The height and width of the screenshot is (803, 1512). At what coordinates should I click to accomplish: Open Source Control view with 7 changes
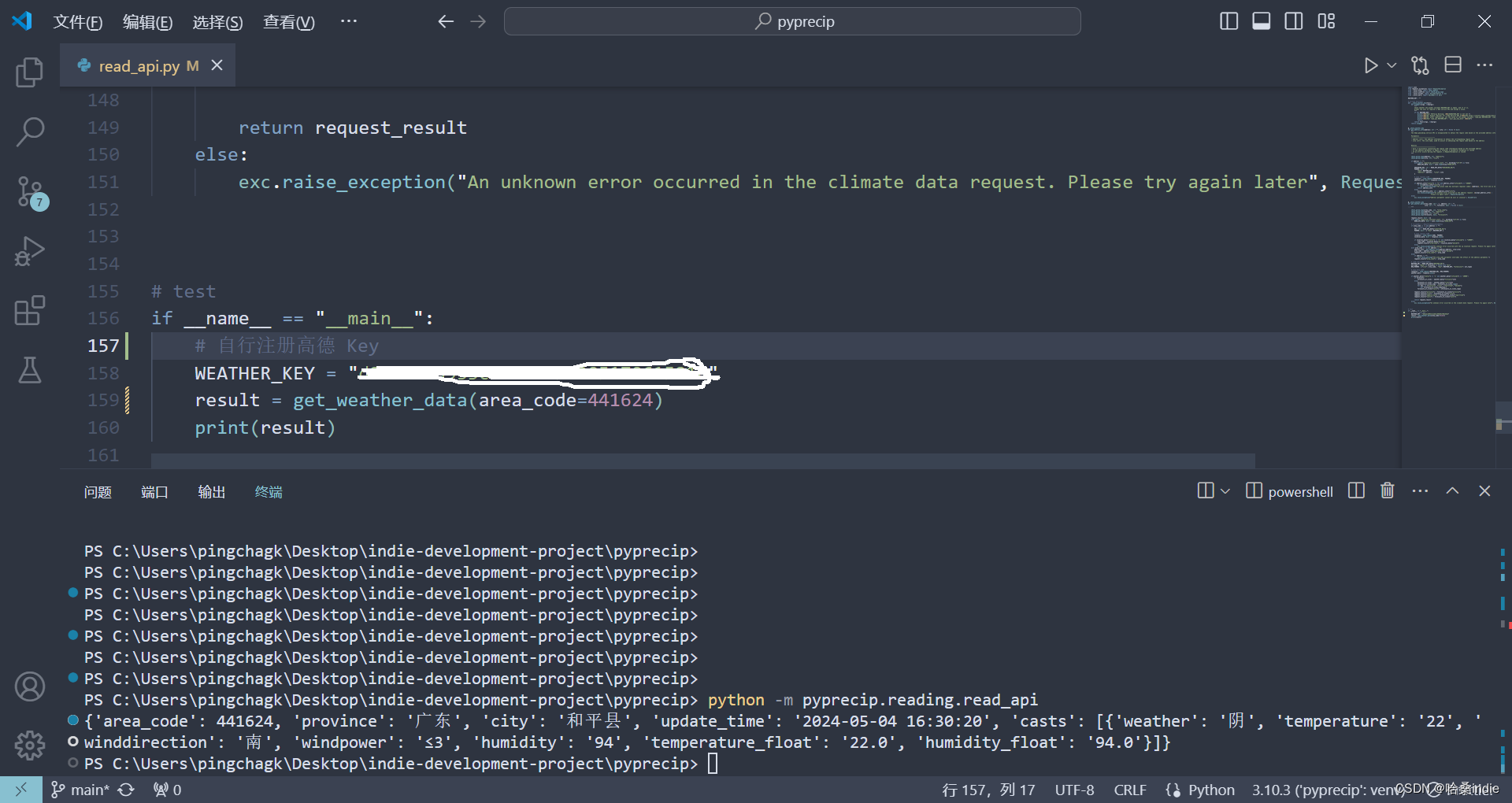point(31,192)
